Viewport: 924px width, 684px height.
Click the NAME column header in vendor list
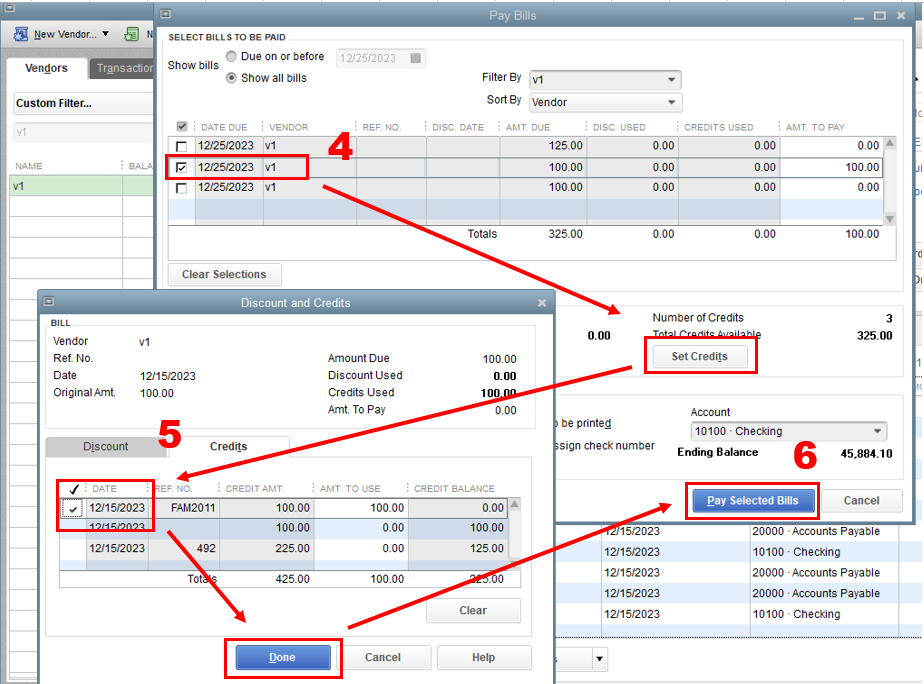(x=29, y=166)
